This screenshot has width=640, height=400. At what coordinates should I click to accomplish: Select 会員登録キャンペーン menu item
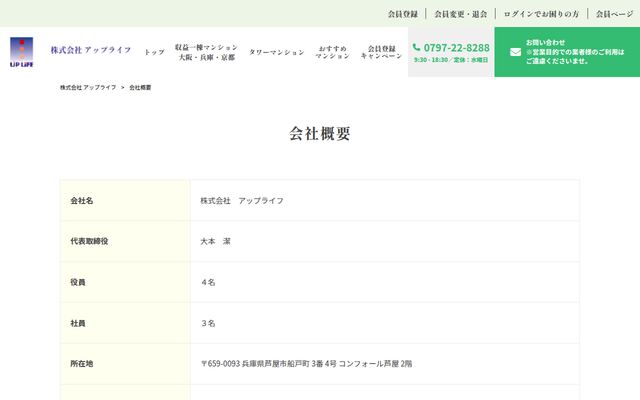click(x=381, y=52)
